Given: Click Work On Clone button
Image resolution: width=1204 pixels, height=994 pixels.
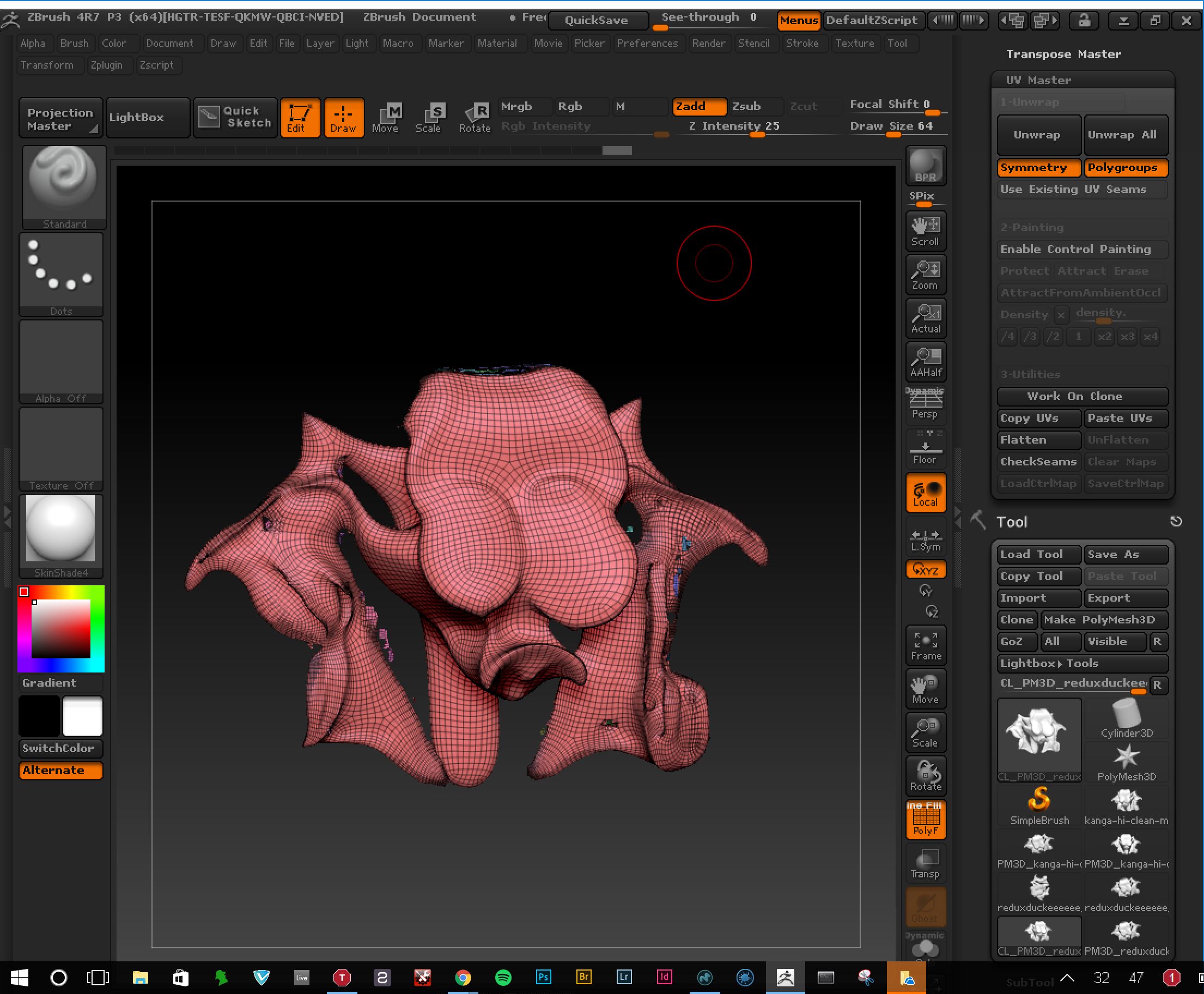Looking at the screenshot, I should [1082, 396].
